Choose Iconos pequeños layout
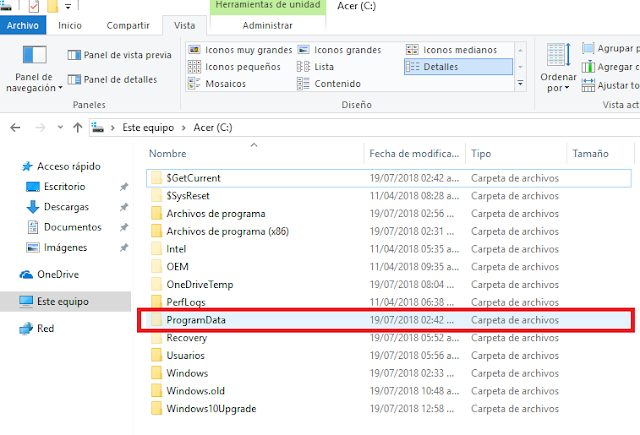The height and width of the screenshot is (435, 640). (234, 67)
